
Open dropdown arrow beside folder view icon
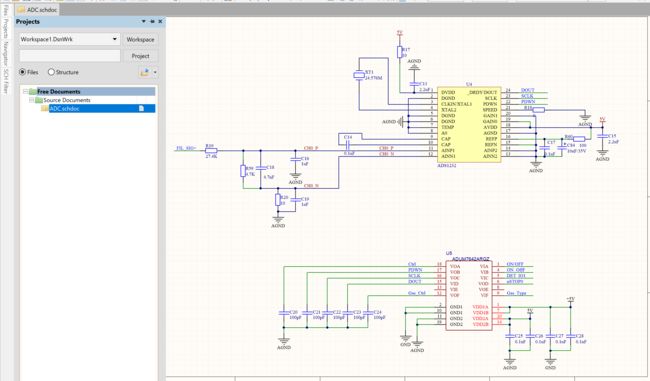point(155,73)
